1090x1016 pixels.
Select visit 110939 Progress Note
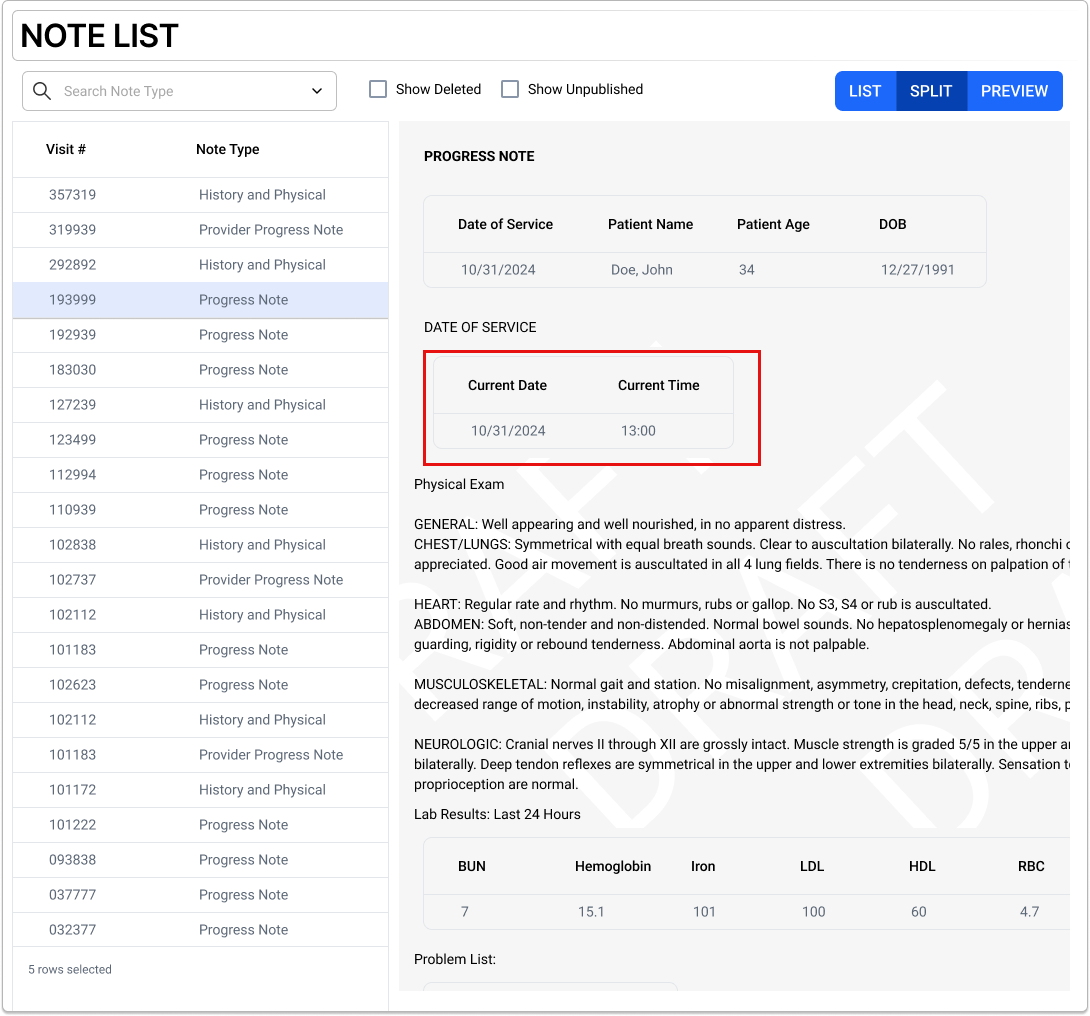(200, 510)
